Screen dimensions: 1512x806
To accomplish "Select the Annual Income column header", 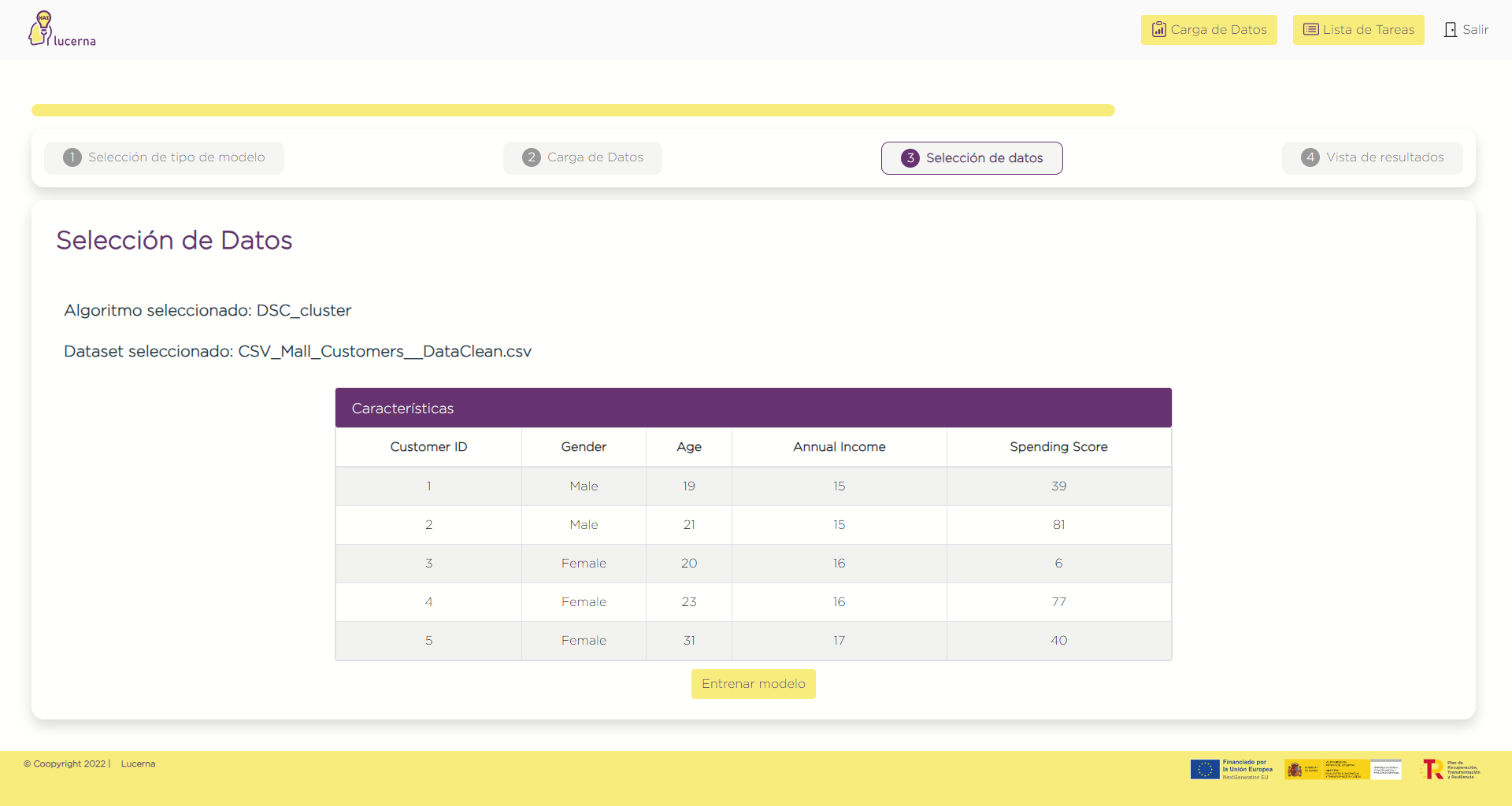I will [839, 447].
